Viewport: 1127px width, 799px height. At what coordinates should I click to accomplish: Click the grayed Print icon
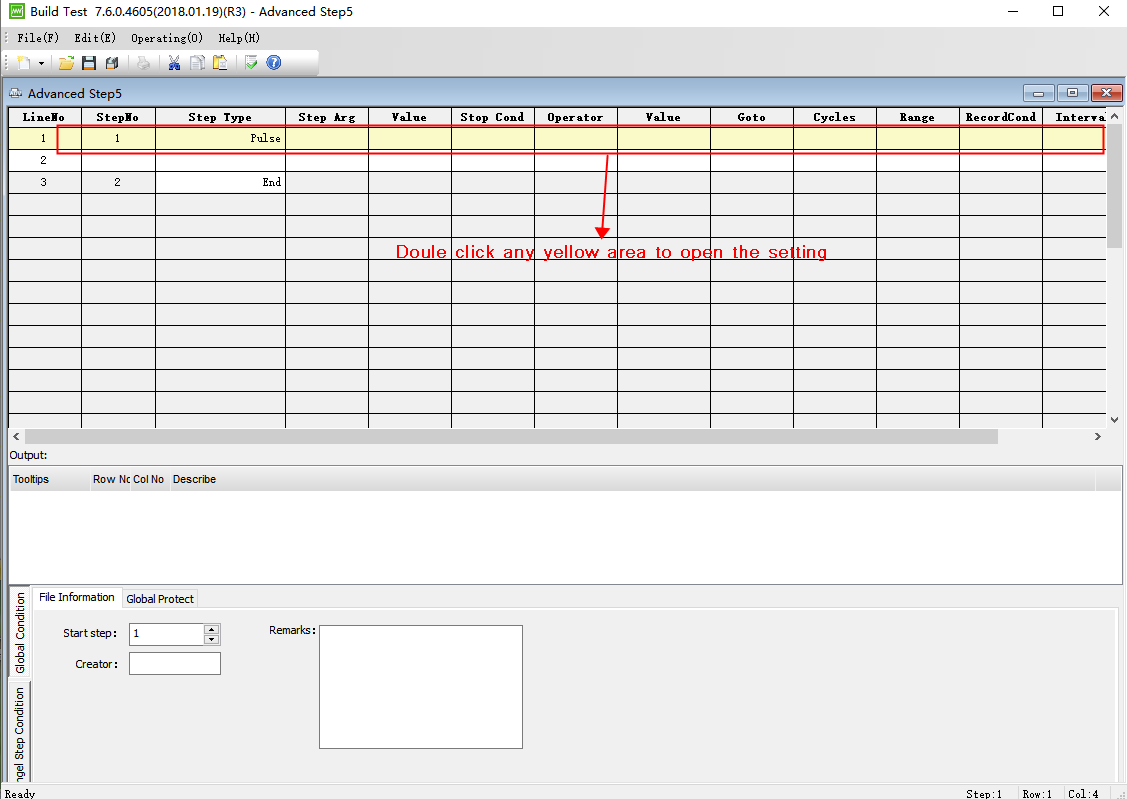pos(144,63)
